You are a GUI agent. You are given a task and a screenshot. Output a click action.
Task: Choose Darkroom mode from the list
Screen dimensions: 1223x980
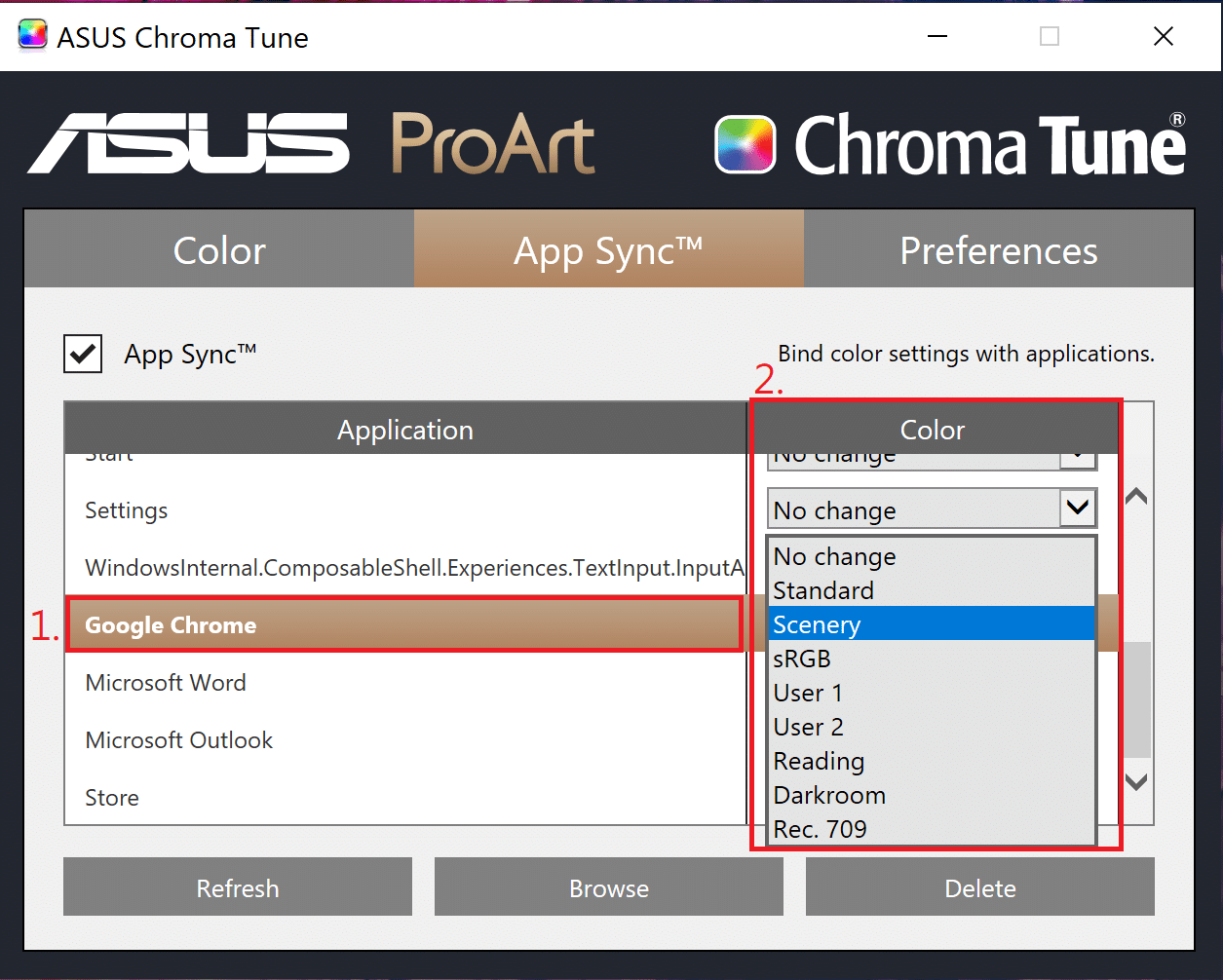point(932,795)
